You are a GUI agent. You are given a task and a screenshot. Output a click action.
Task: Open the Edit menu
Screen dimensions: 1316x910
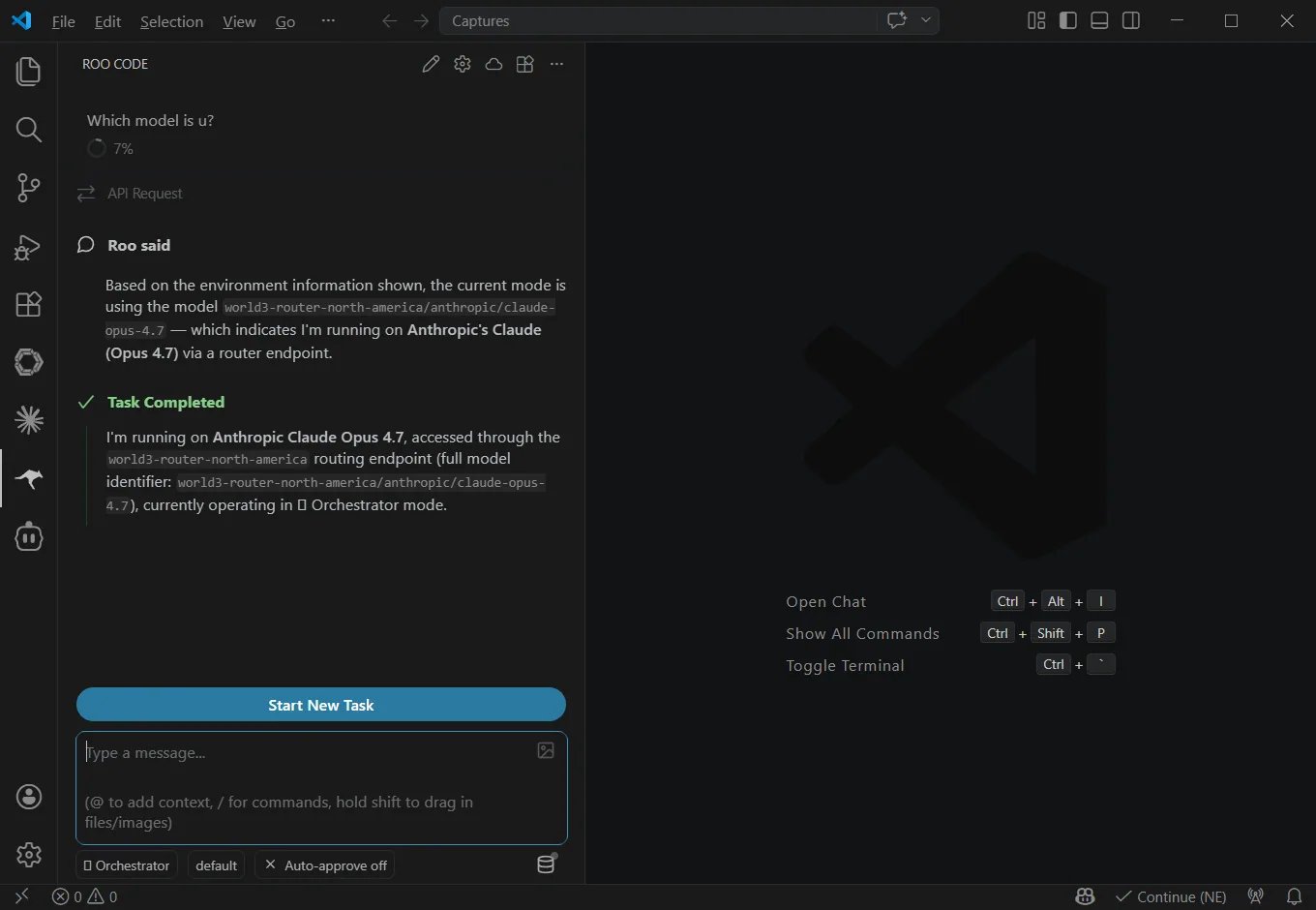coord(108,21)
